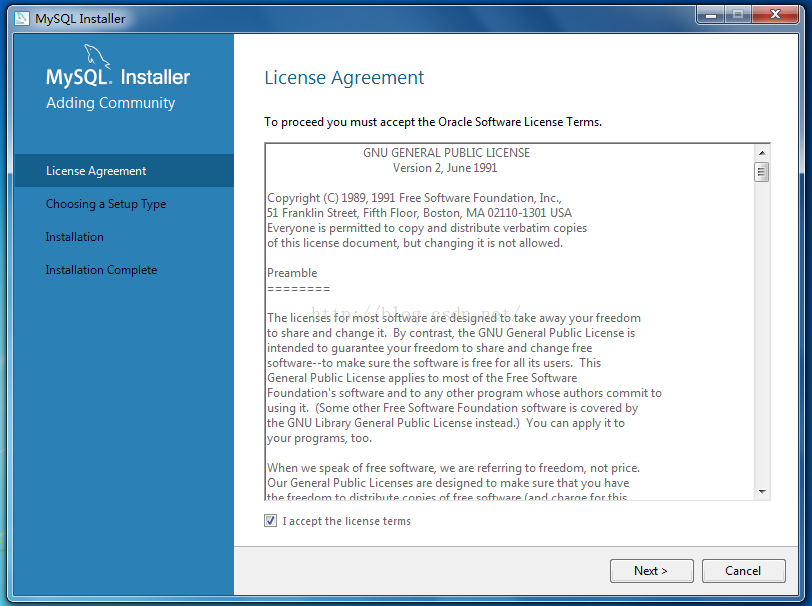The height and width of the screenshot is (606, 812).
Task: Enable the license terms acceptance checkbox
Action: click(x=270, y=520)
